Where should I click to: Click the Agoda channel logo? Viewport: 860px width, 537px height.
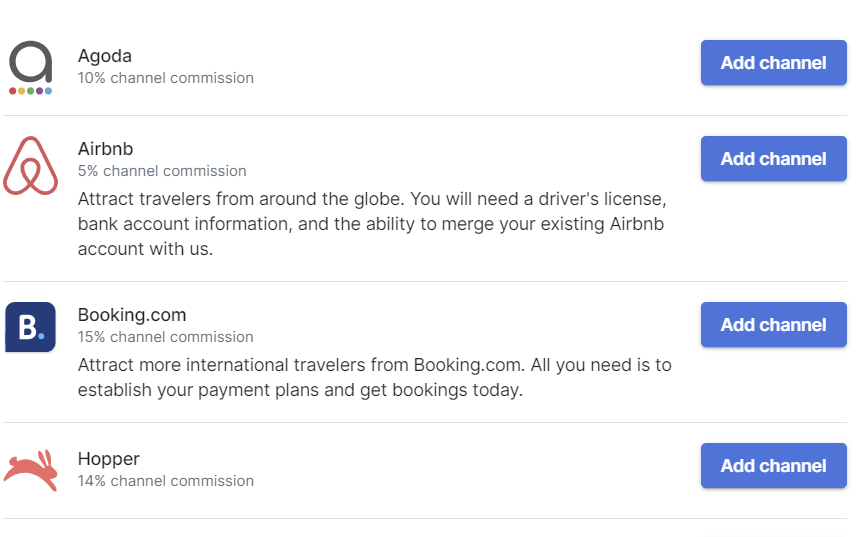click(x=30, y=62)
